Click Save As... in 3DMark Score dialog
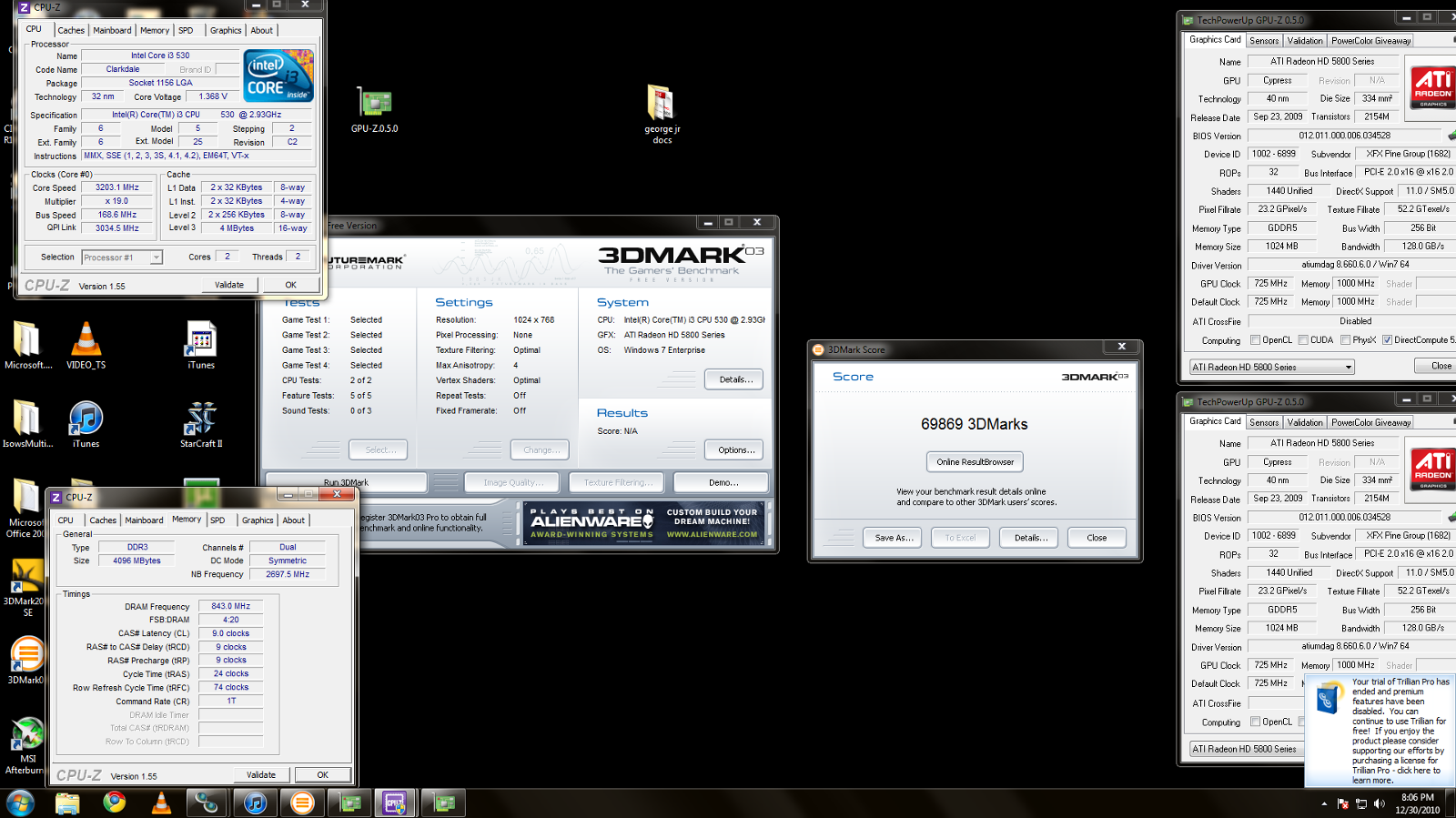This screenshot has width=1456, height=818. coord(893,538)
